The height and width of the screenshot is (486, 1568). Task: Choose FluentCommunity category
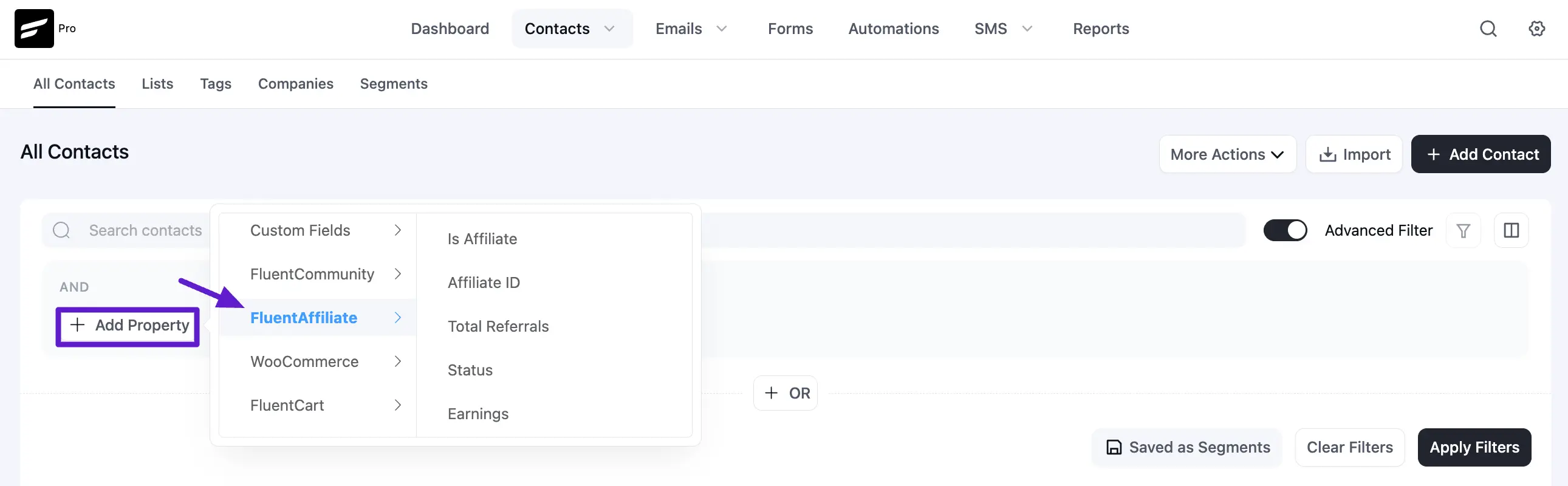[x=317, y=274]
